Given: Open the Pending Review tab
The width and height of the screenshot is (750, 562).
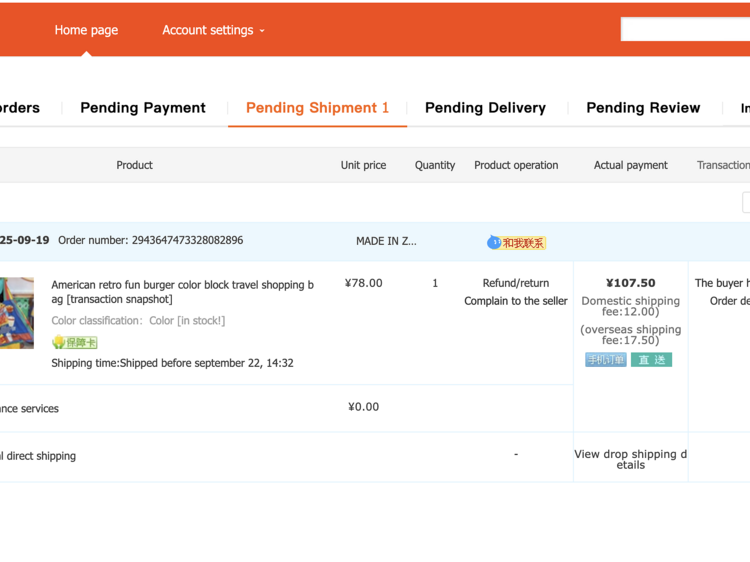Looking at the screenshot, I should coord(643,108).
